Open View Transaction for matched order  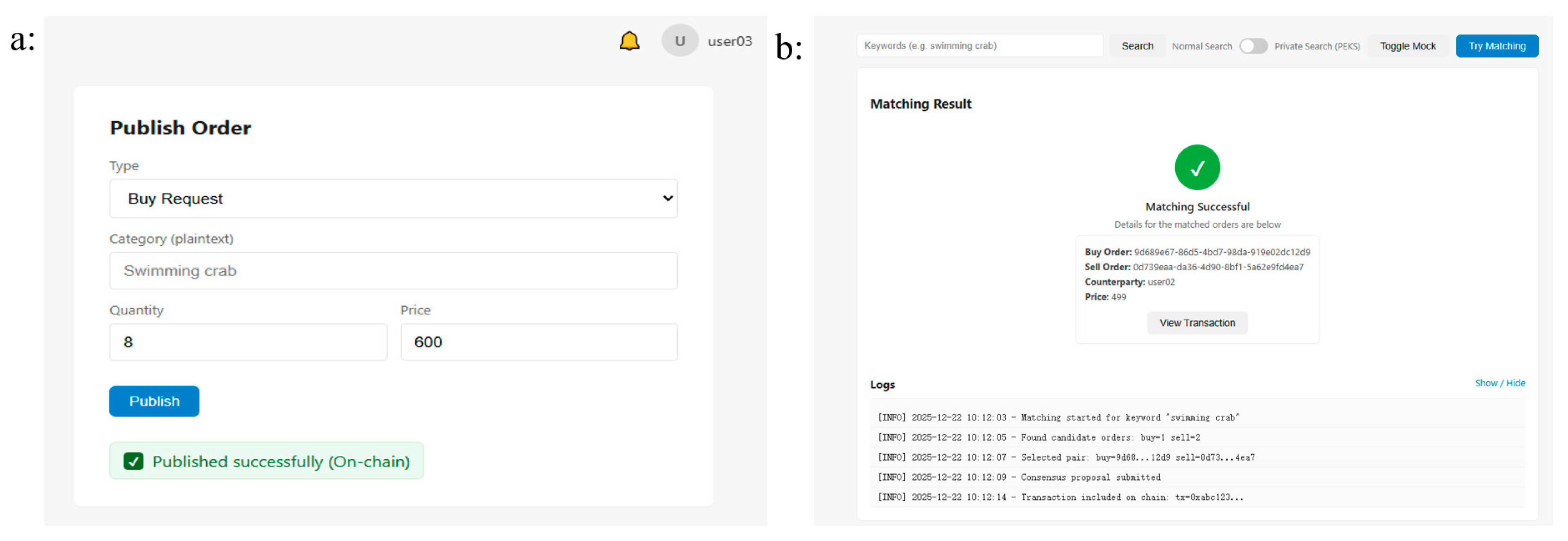coord(1197,323)
